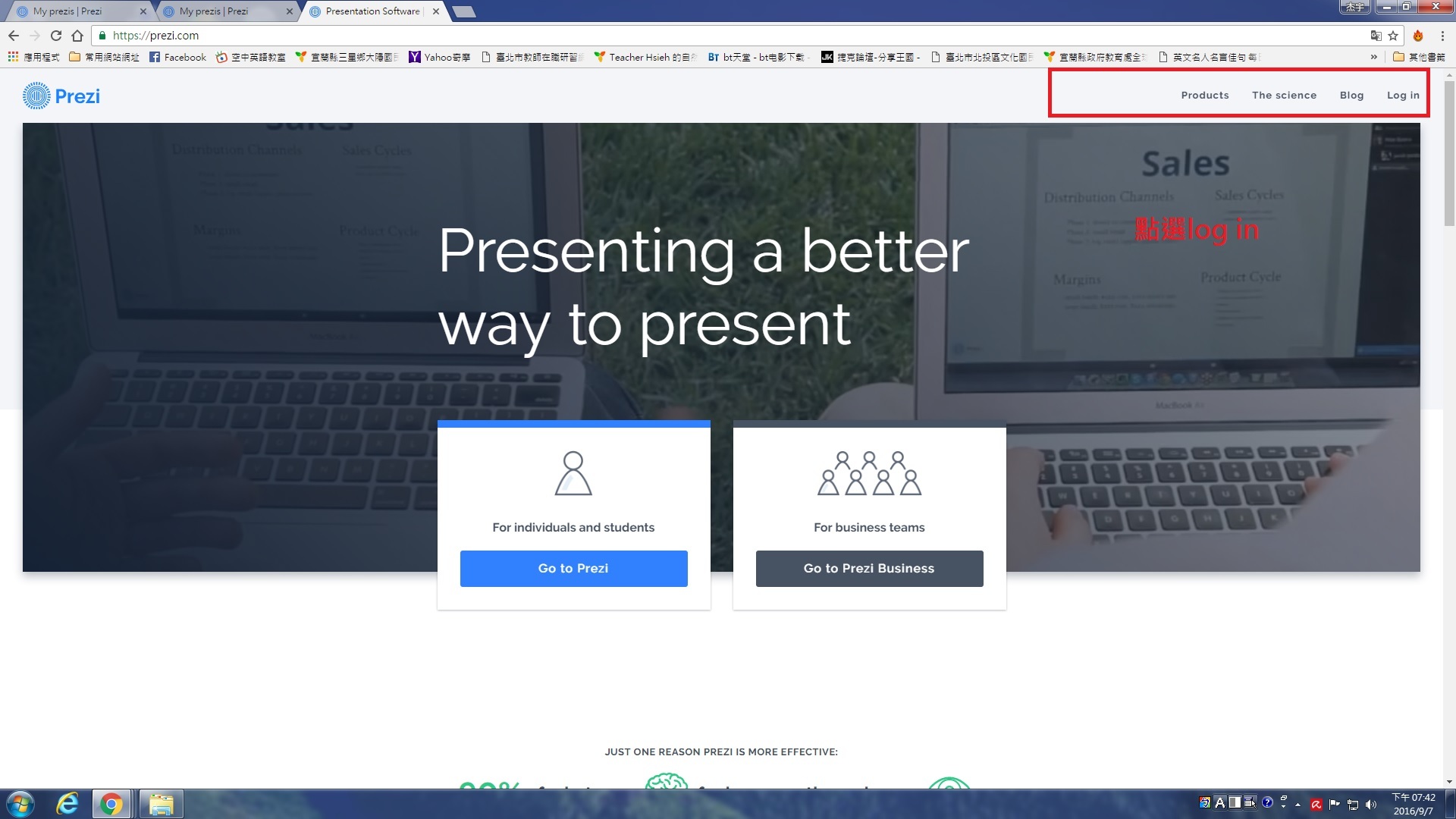Open the taskbar clock showing 07:42
The height and width of the screenshot is (819, 1456).
(1414, 804)
